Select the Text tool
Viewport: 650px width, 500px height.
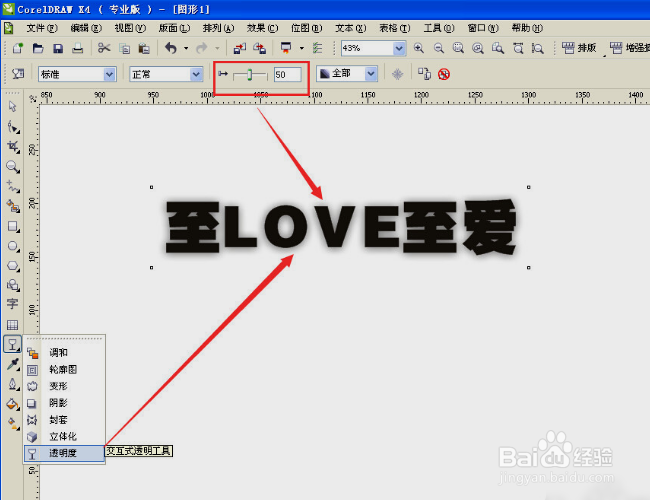(12, 304)
